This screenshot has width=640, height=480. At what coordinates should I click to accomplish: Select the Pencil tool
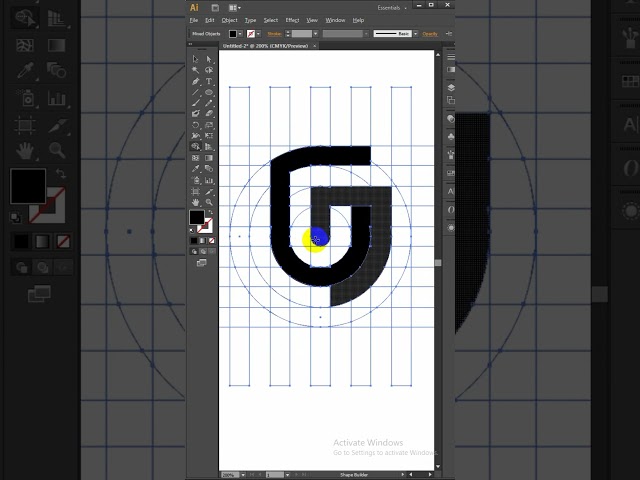pos(209,103)
